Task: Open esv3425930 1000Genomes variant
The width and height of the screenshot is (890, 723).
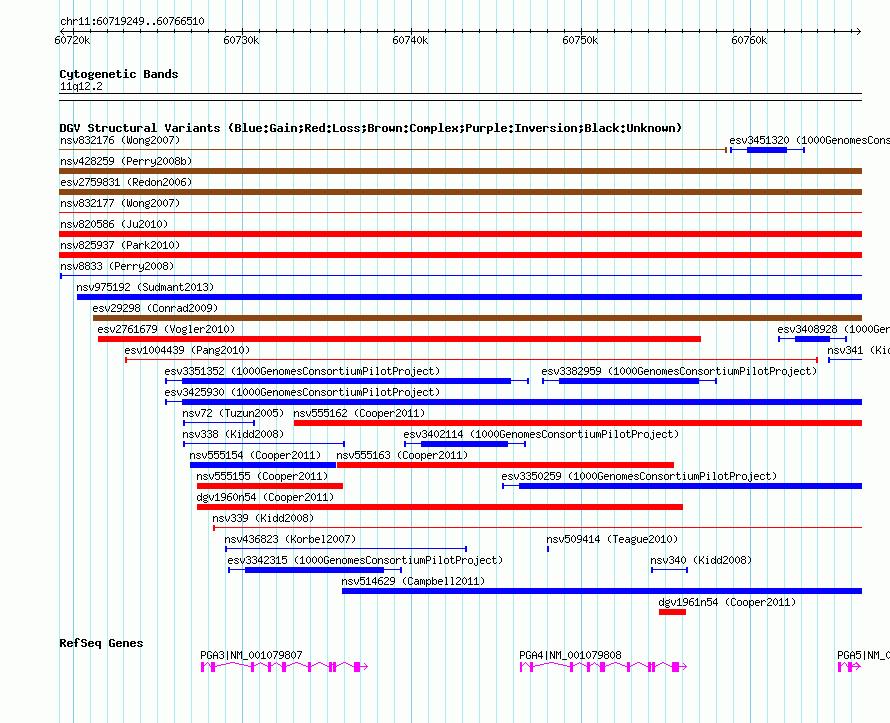Action: coord(514,402)
